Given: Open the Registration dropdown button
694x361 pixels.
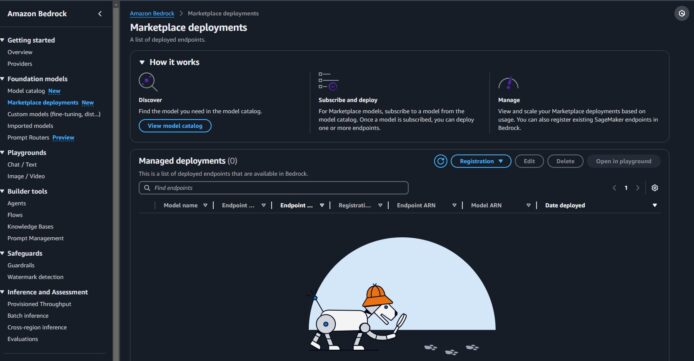Looking at the screenshot, I should pyautogui.click(x=481, y=161).
